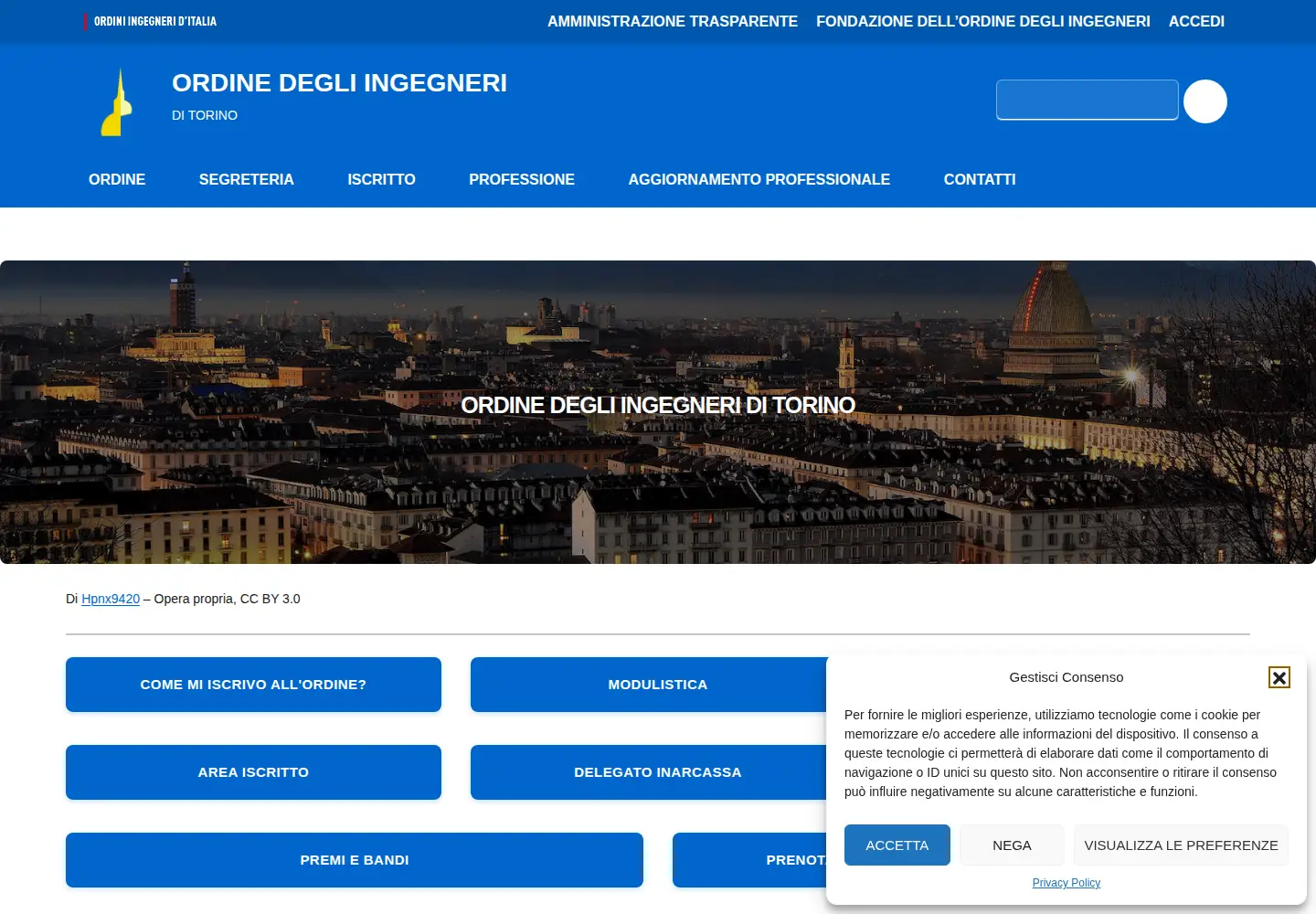Open Amministrazione Trasparente in top bar
This screenshot has height=914, width=1316.
(673, 21)
